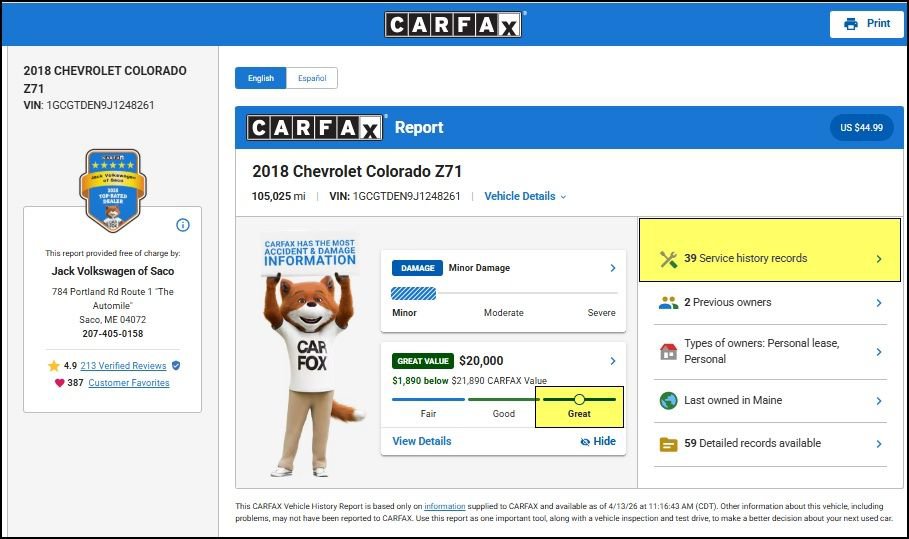909x539 pixels.
Task: Click the Print button
Action: point(866,24)
